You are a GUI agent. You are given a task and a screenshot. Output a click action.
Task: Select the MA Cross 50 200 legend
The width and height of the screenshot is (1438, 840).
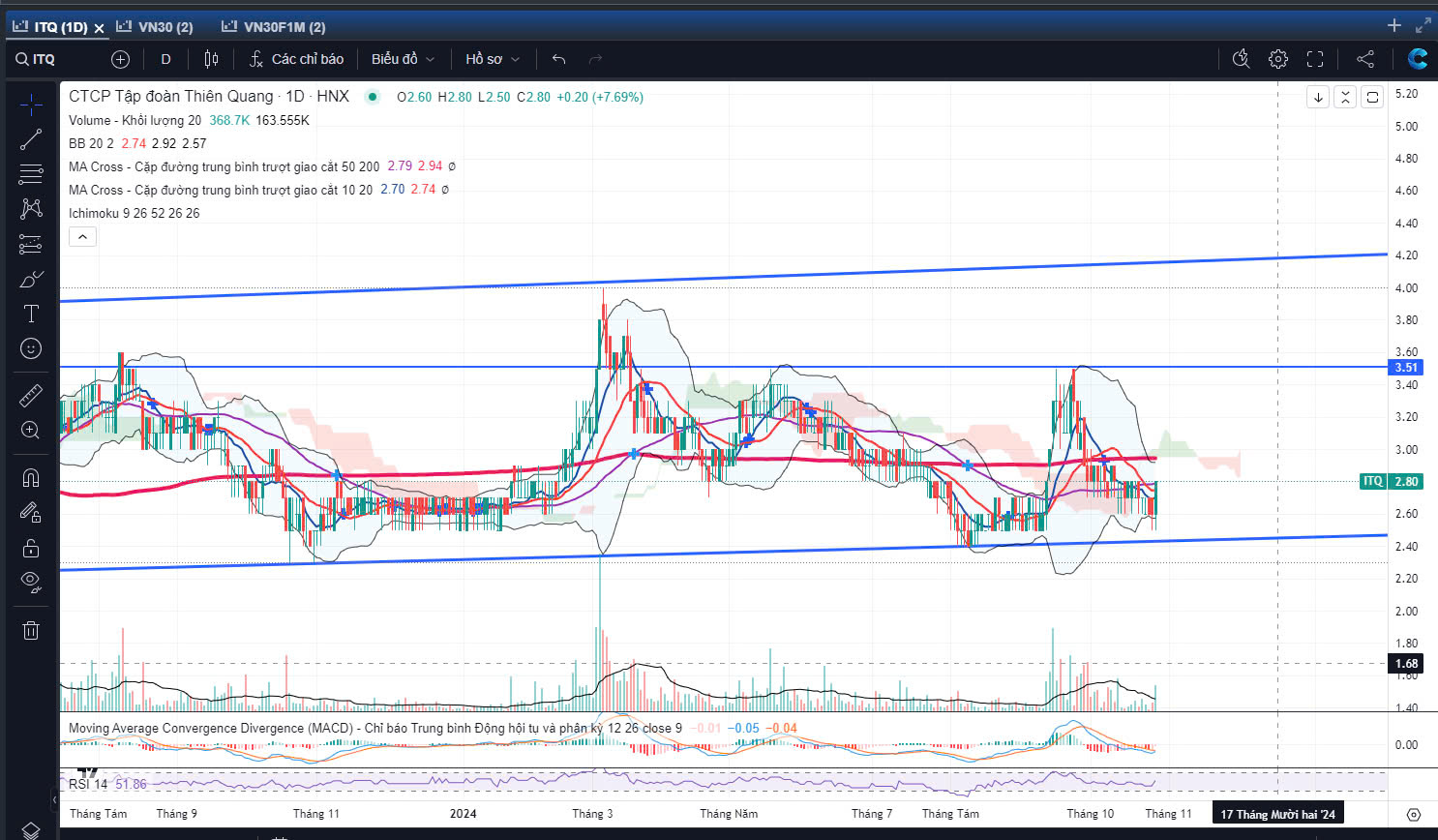tap(224, 166)
